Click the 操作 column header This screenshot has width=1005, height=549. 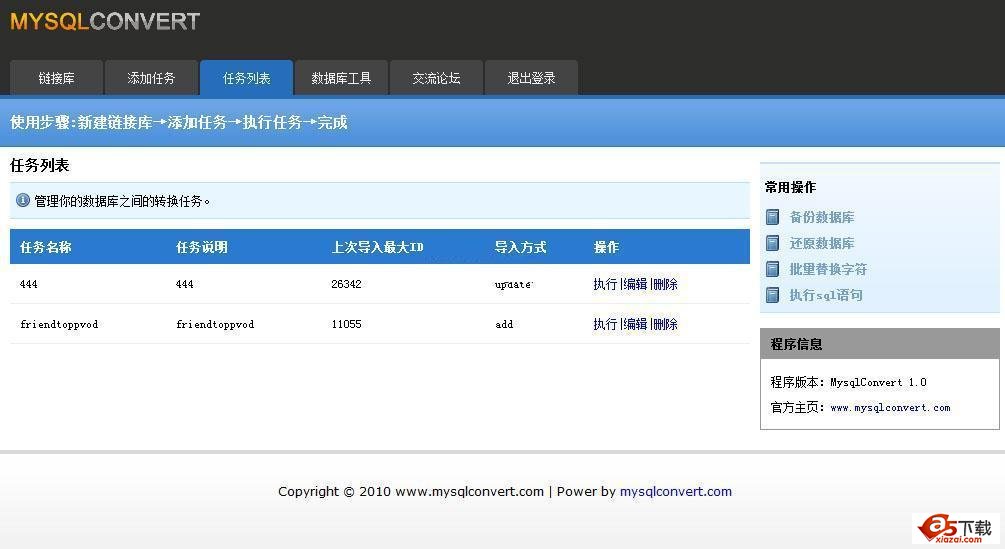606,247
